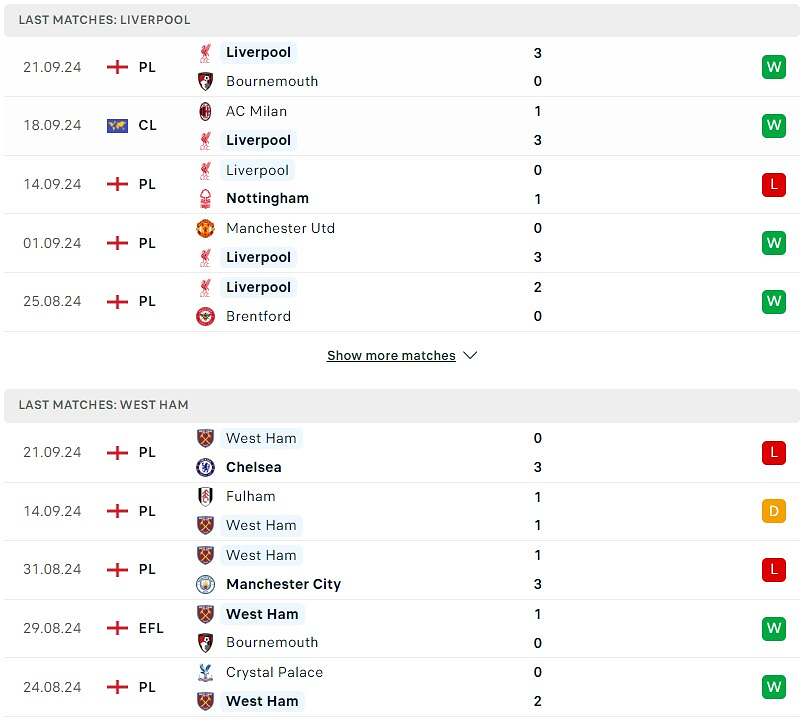Click the Nottingham Forest crest icon
This screenshot has width=808, height=727.
tap(206, 198)
